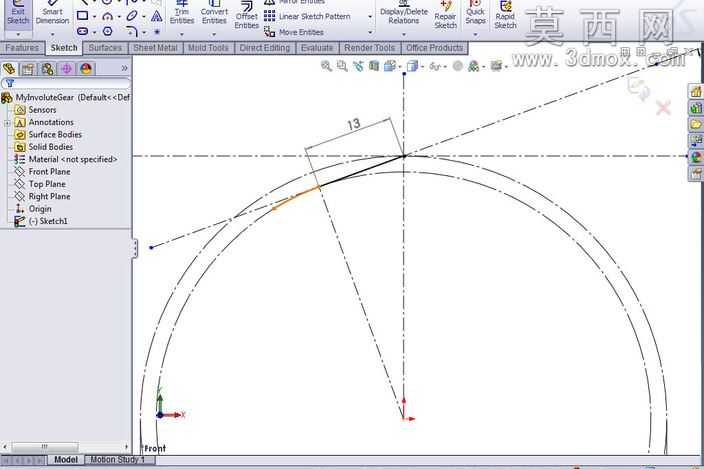Click Convert Entities
Image resolution: width=704 pixels, height=469 pixels.
(x=214, y=13)
